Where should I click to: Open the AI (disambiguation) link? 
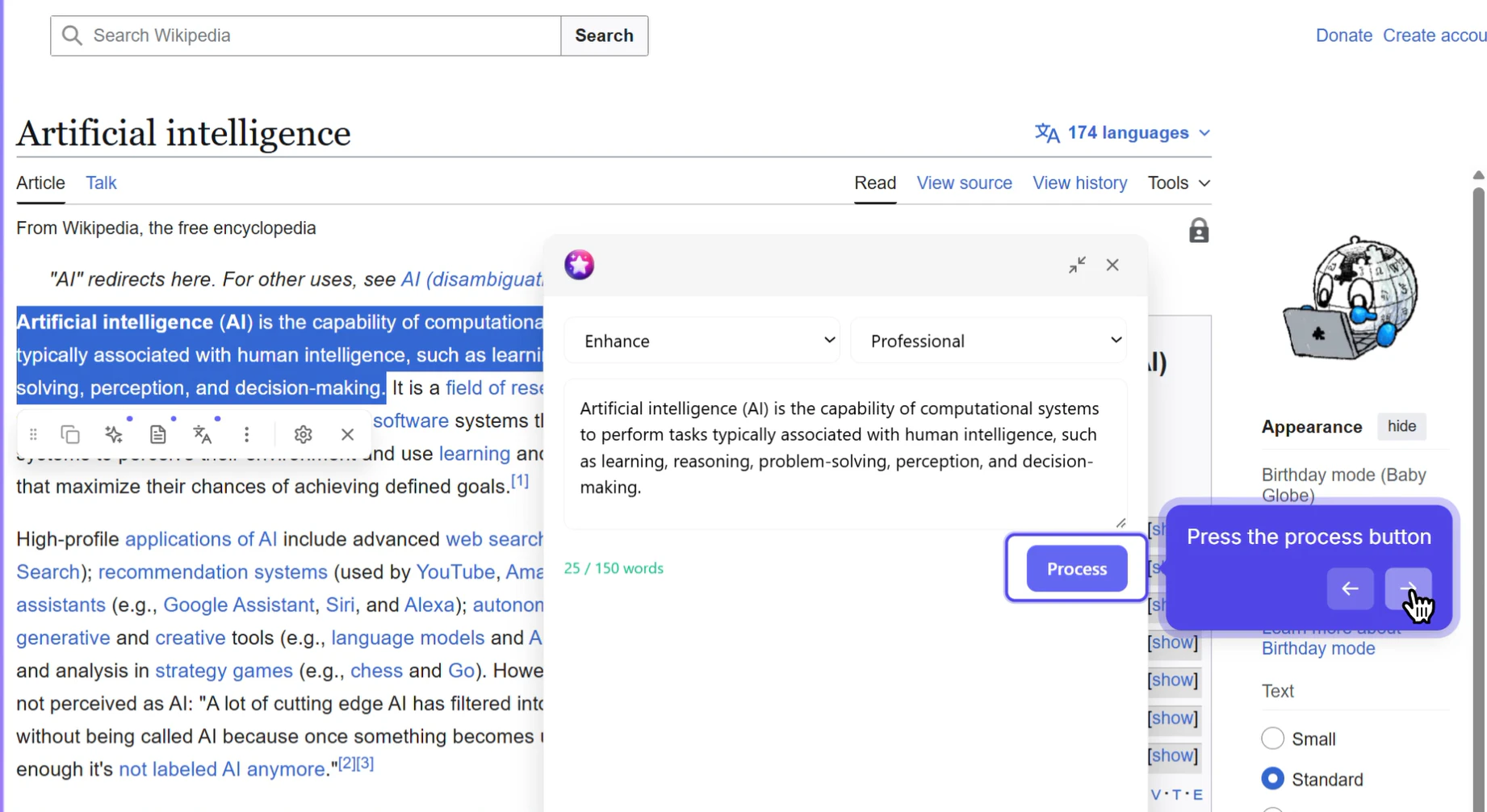click(472, 279)
